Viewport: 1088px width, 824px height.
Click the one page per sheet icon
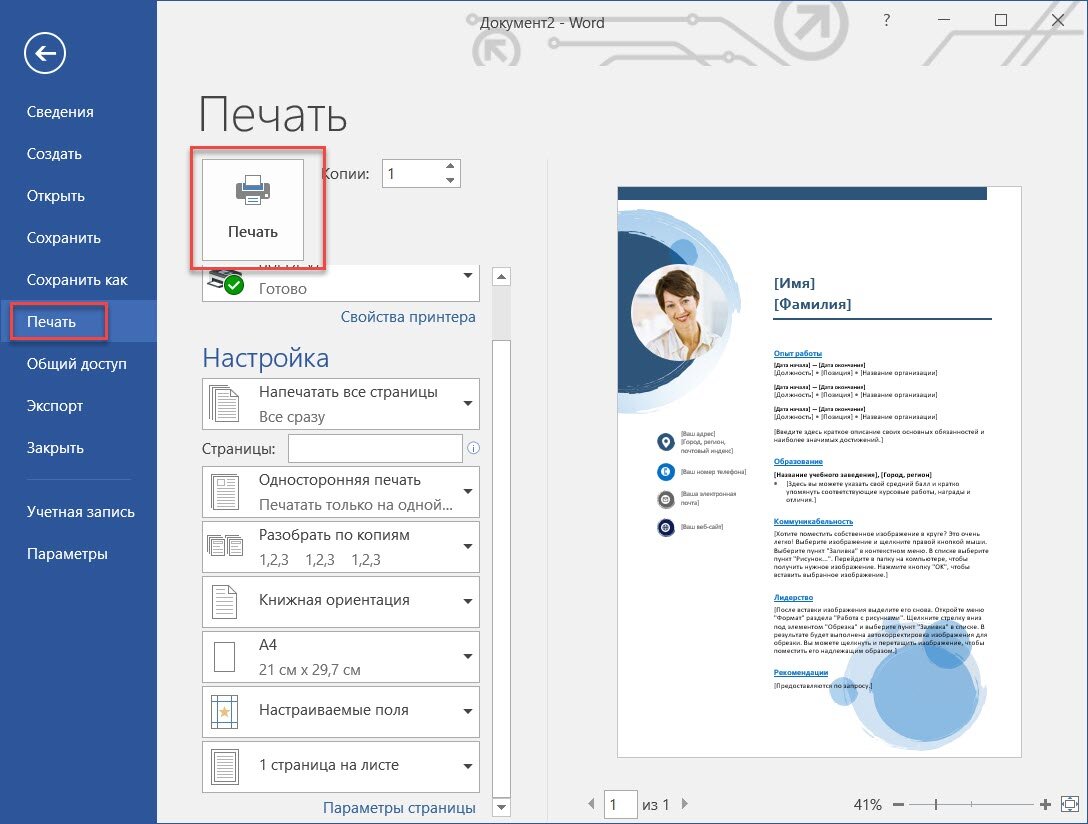[x=224, y=767]
